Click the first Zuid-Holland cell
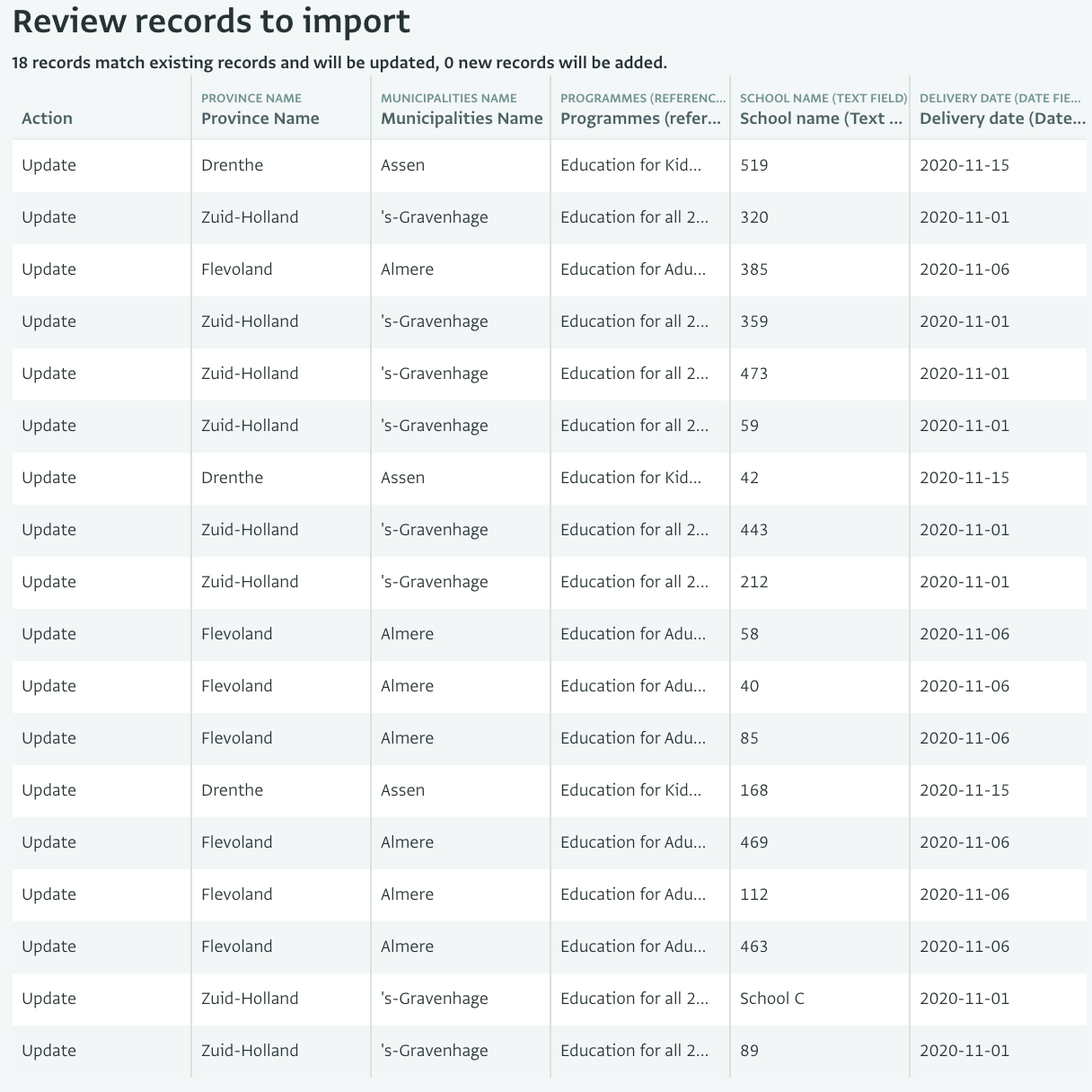Image resolution: width=1092 pixels, height=1092 pixels. click(250, 217)
